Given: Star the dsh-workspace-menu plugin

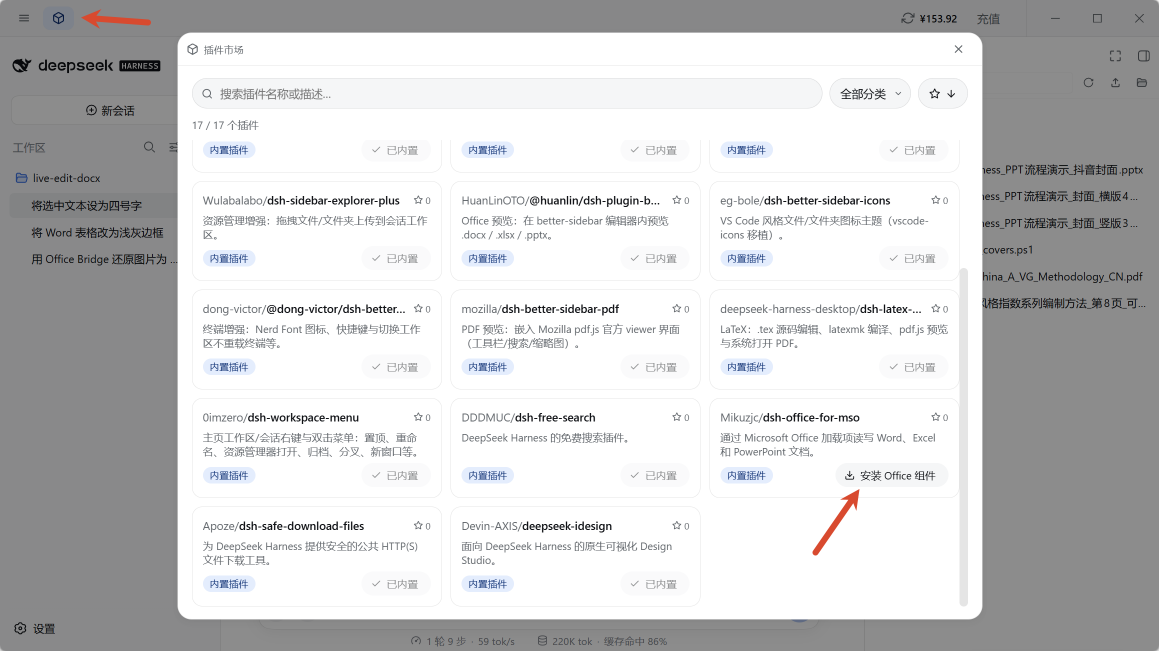Looking at the screenshot, I should 418,417.
